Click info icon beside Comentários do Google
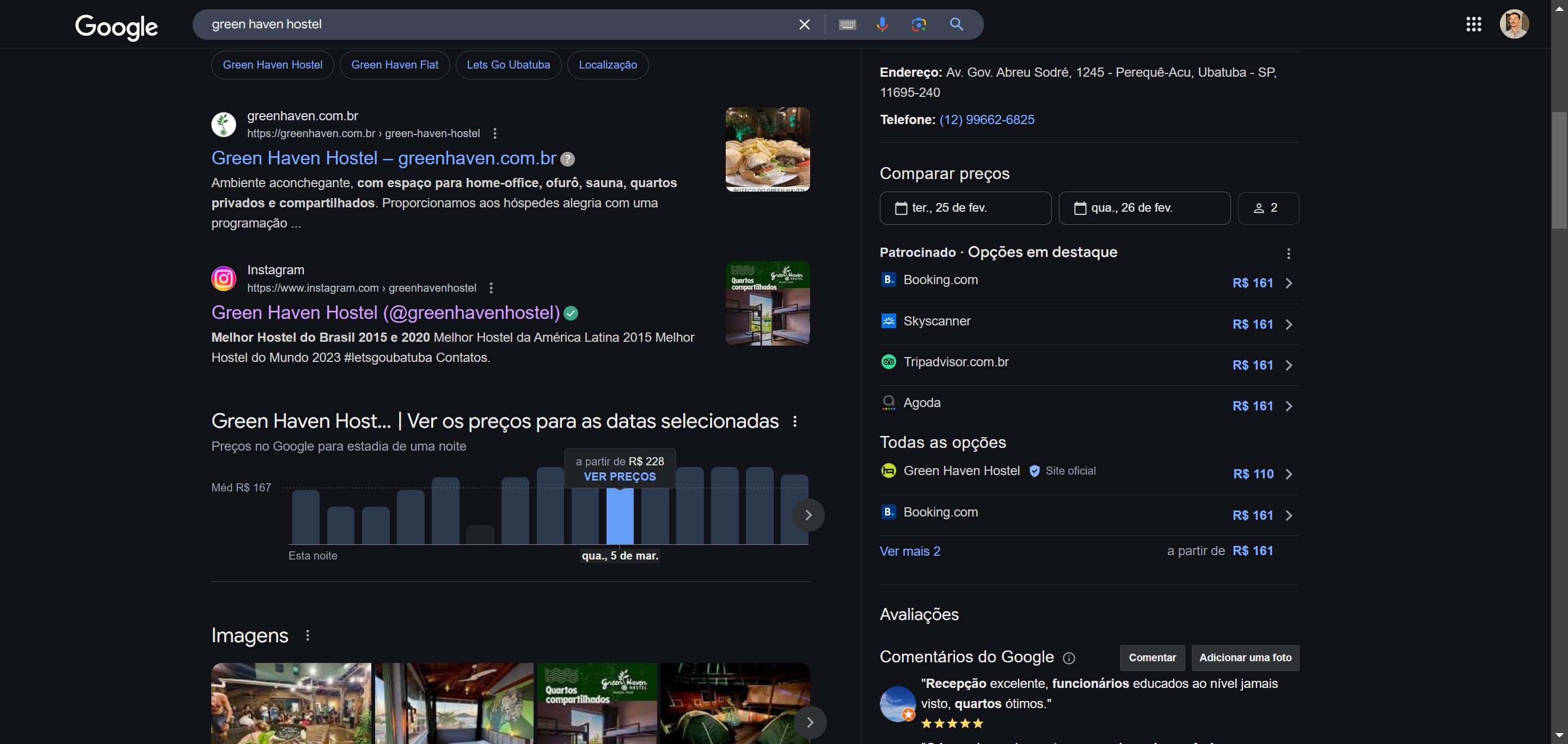Screen dimensions: 1568x744 point(1069,658)
